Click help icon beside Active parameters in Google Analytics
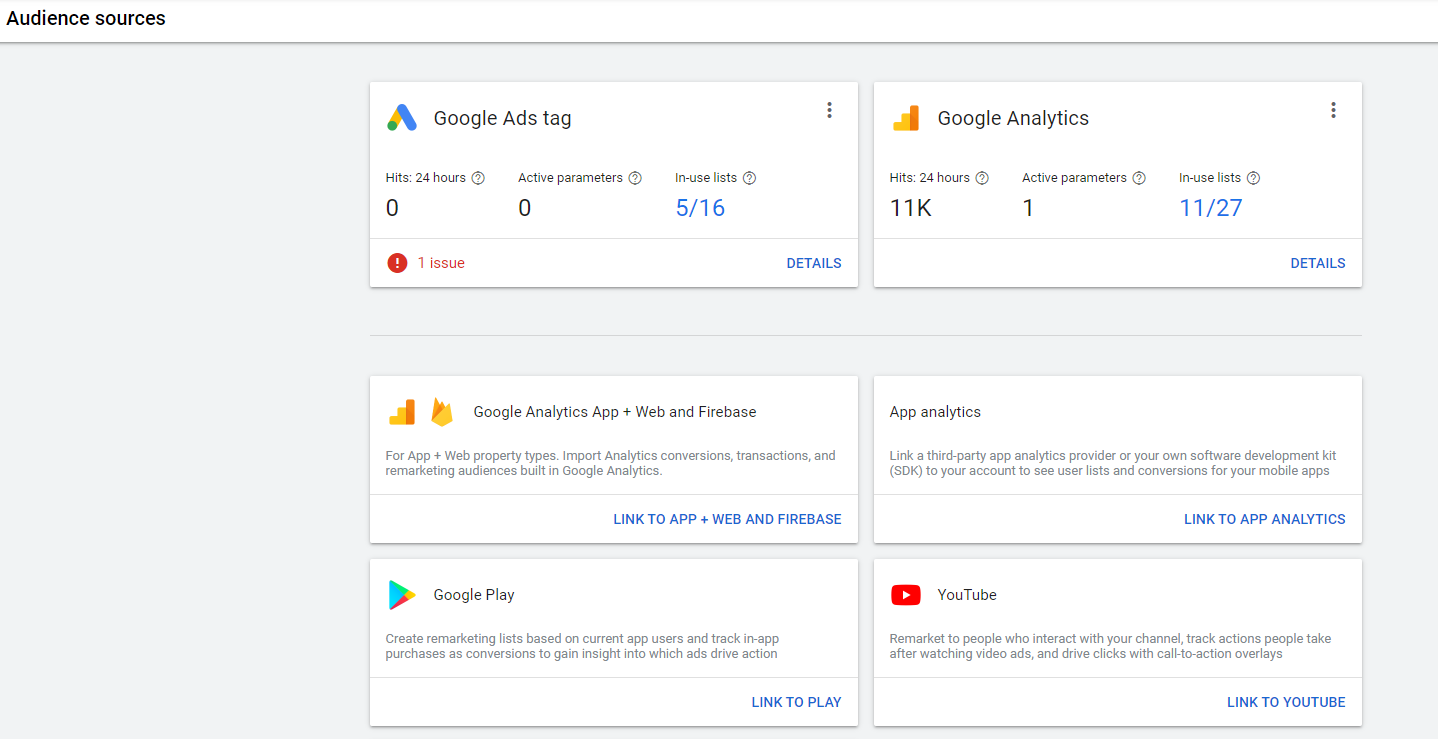The width and height of the screenshot is (1438, 739). click(x=1139, y=178)
